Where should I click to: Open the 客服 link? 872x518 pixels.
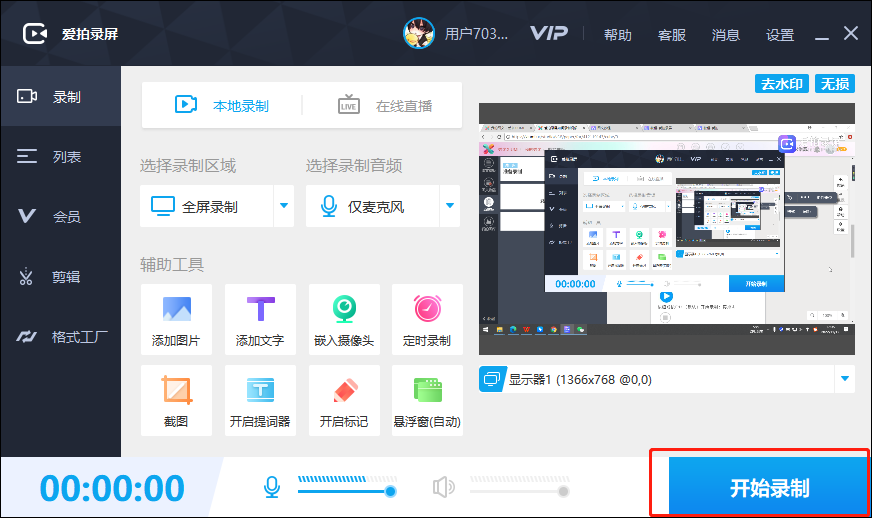(672, 35)
